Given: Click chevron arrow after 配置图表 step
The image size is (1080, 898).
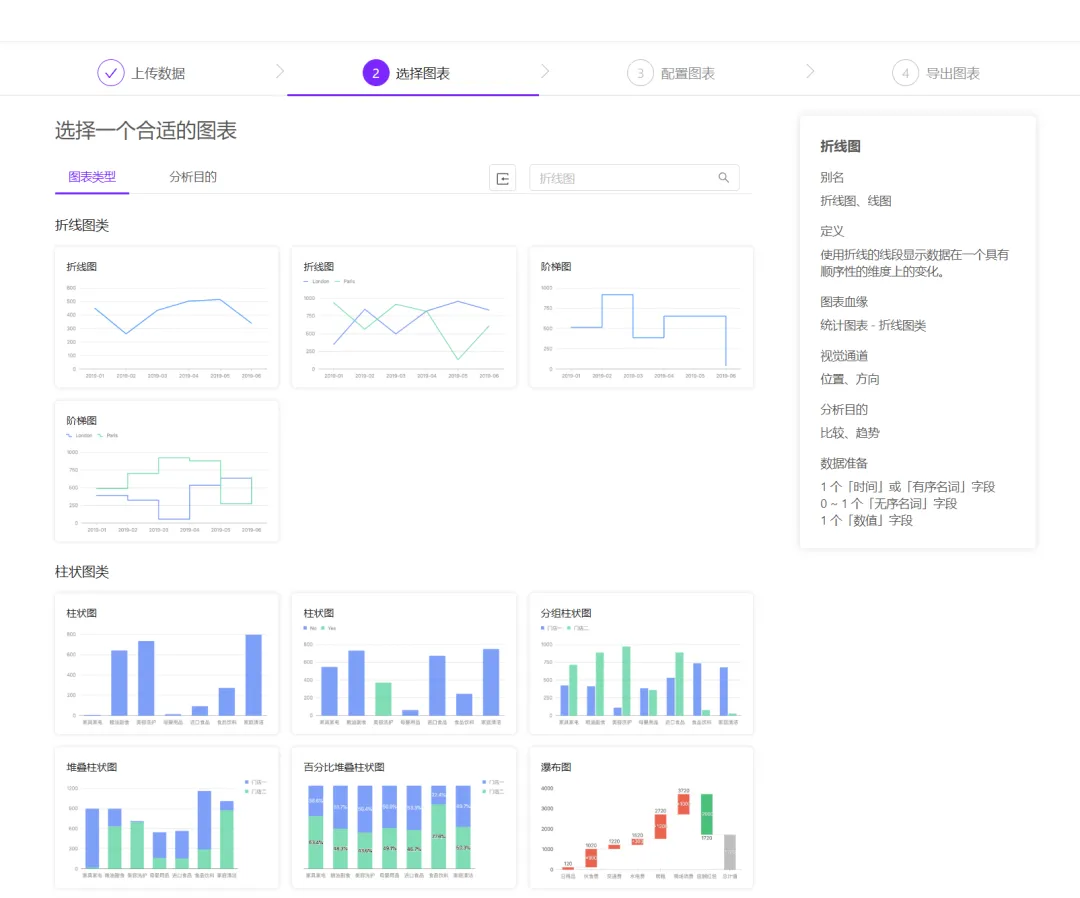Looking at the screenshot, I should coord(810,71).
